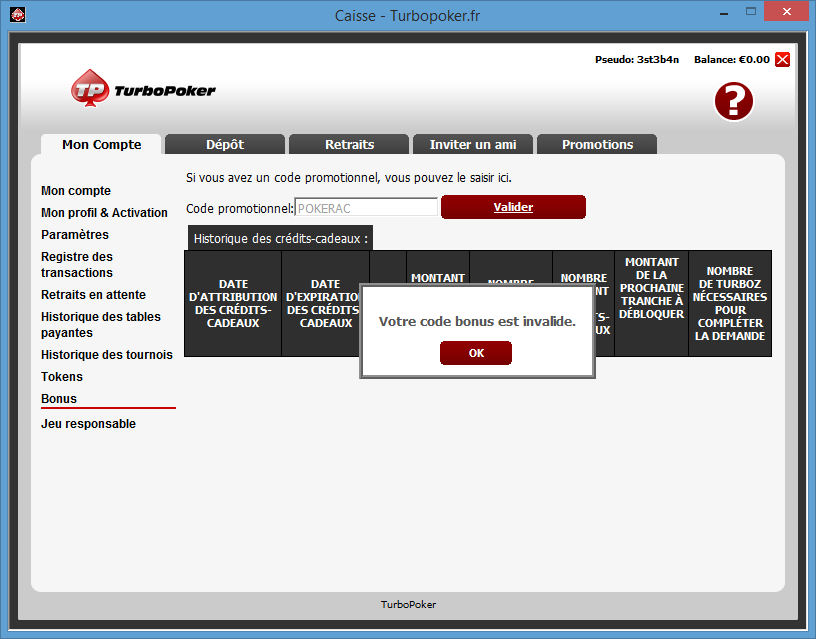
Task: Open the Promotions tab
Action: click(x=597, y=144)
